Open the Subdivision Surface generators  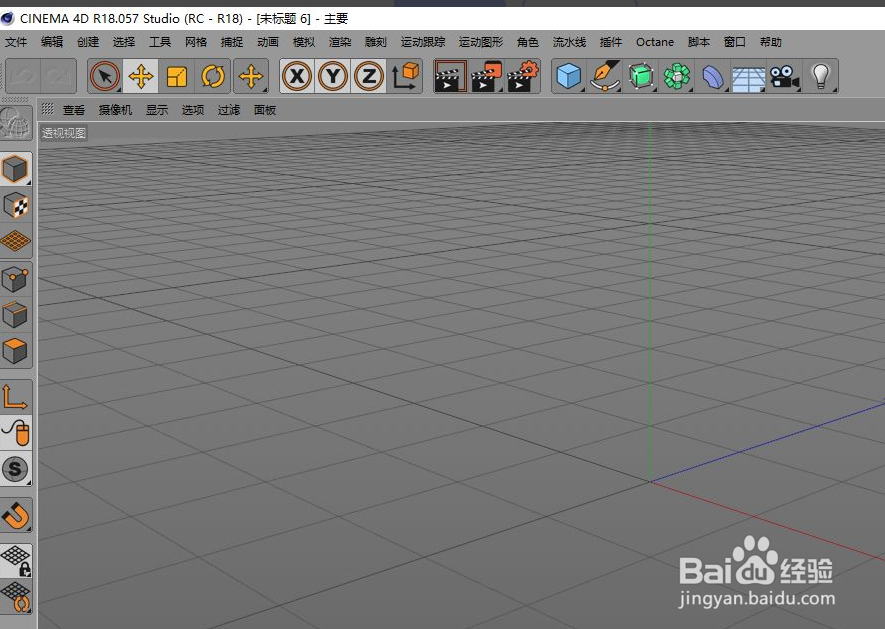[x=641, y=76]
